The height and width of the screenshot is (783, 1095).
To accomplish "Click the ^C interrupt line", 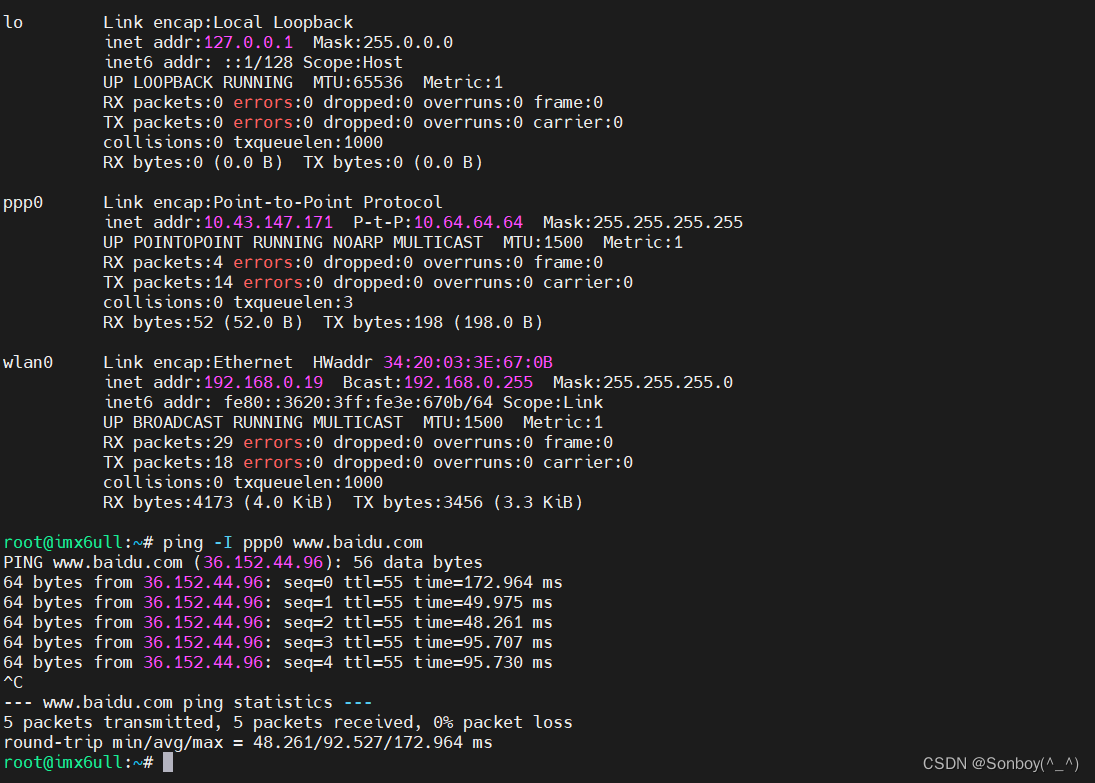I will pyautogui.click(x=13, y=682).
